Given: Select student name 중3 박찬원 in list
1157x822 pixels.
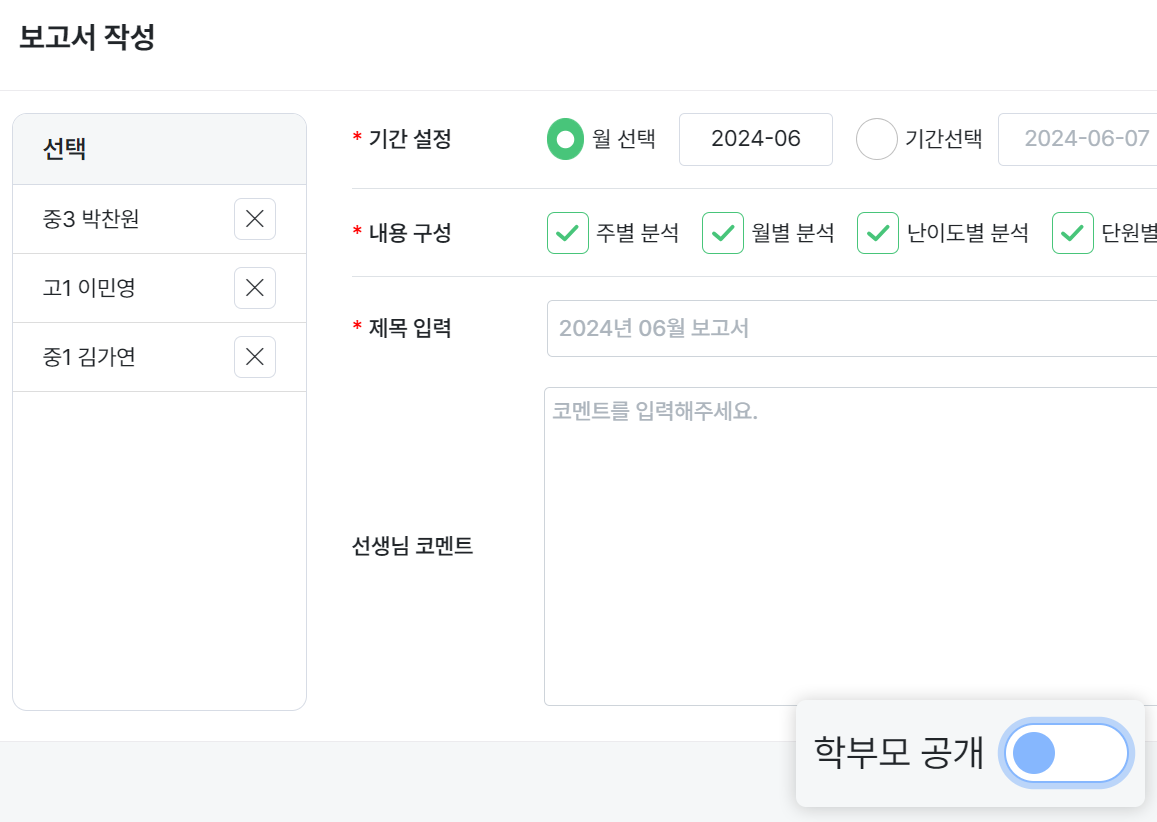Looking at the screenshot, I should [91, 219].
